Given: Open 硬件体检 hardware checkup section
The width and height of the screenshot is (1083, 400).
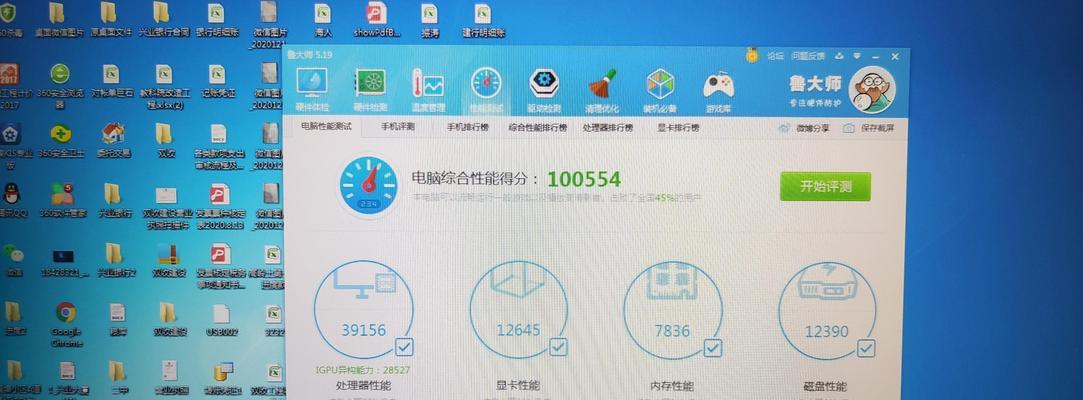Looking at the screenshot, I should coord(312,90).
